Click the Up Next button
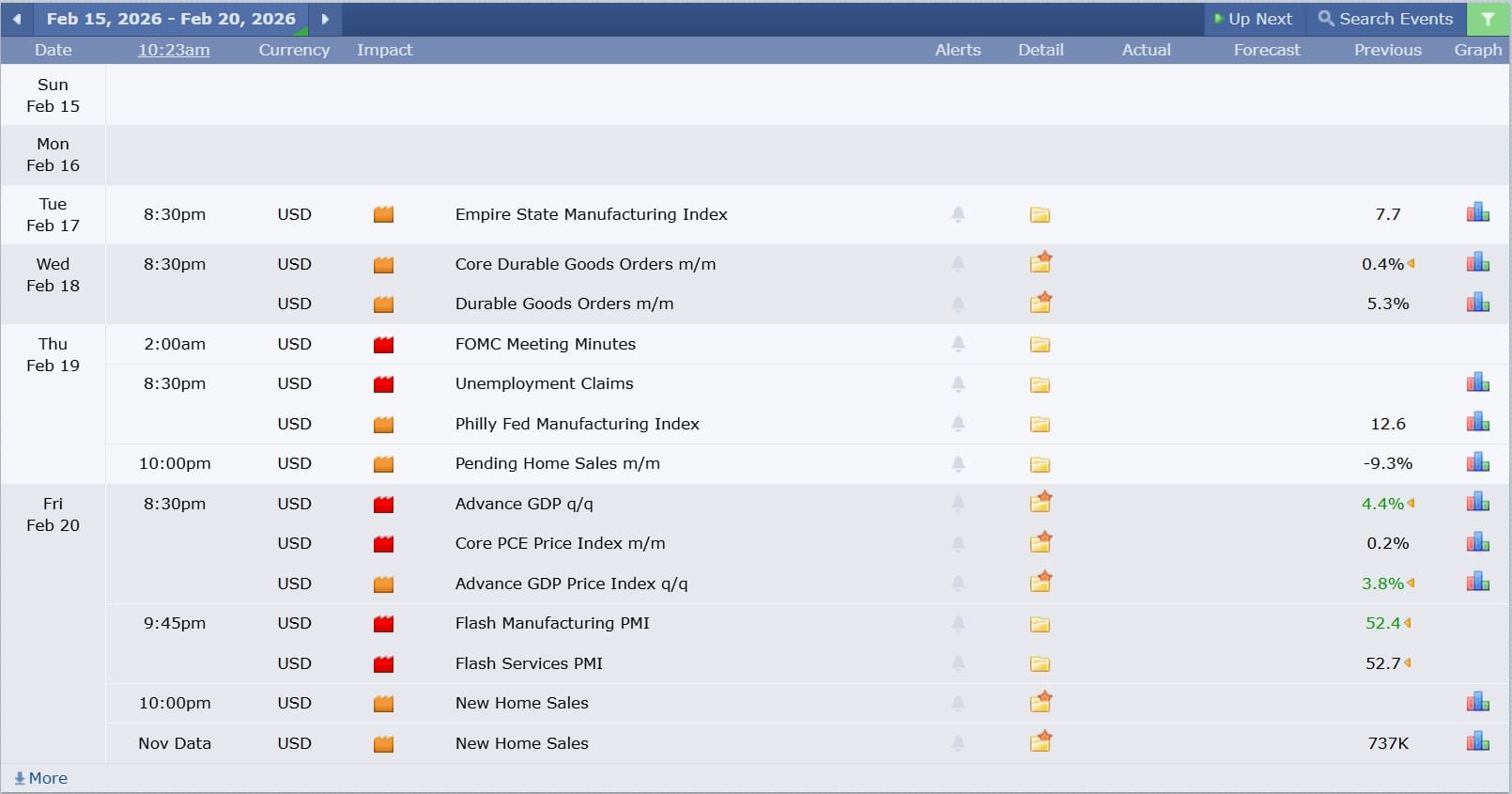Viewport: 1512px width, 794px height. (1253, 19)
